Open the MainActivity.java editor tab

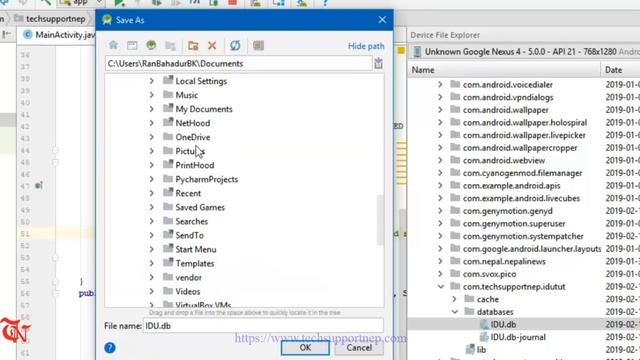59,35
